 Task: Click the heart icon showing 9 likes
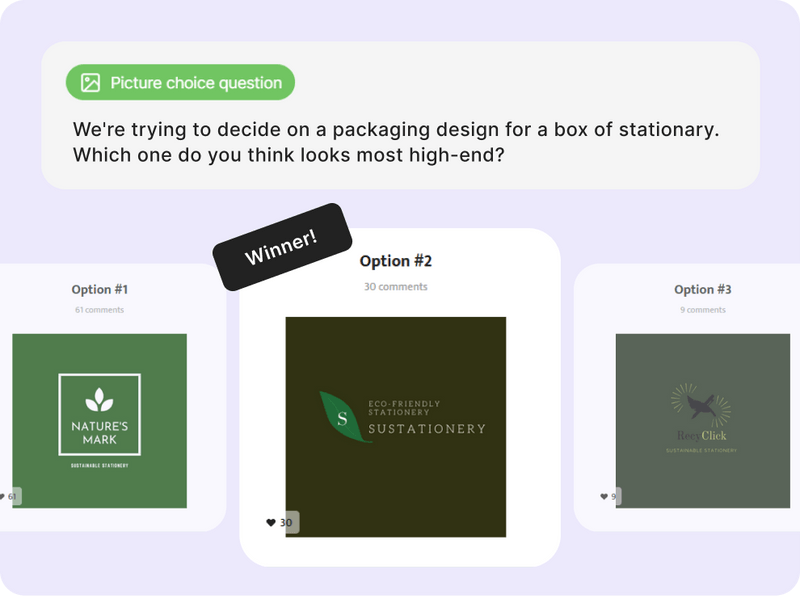(x=602, y=495)
